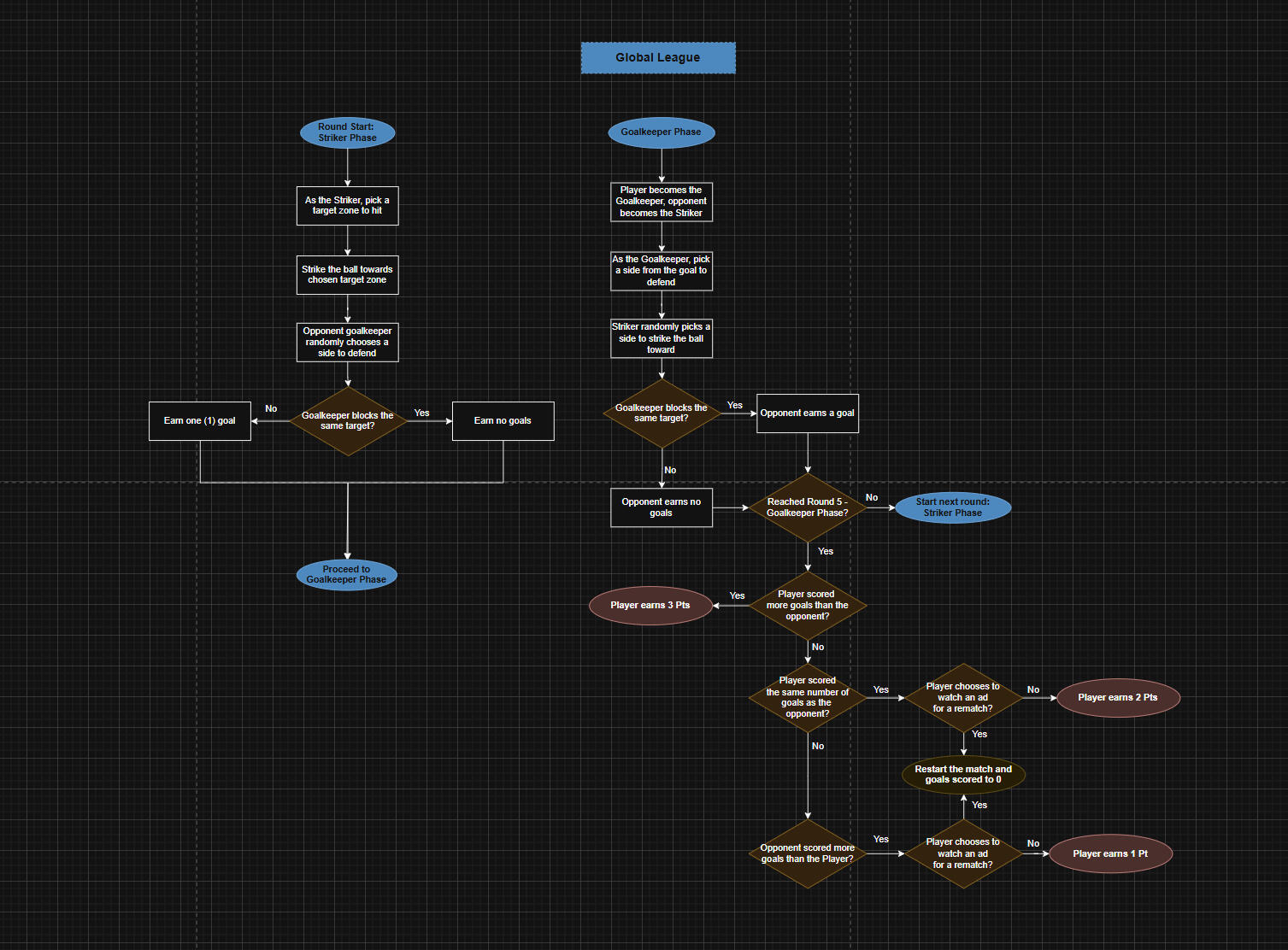Image resolution: width=1288 pixels, height=950 pixels.
Task: Select the Goalkeeper Phase start ellipse
Action: 661,132
